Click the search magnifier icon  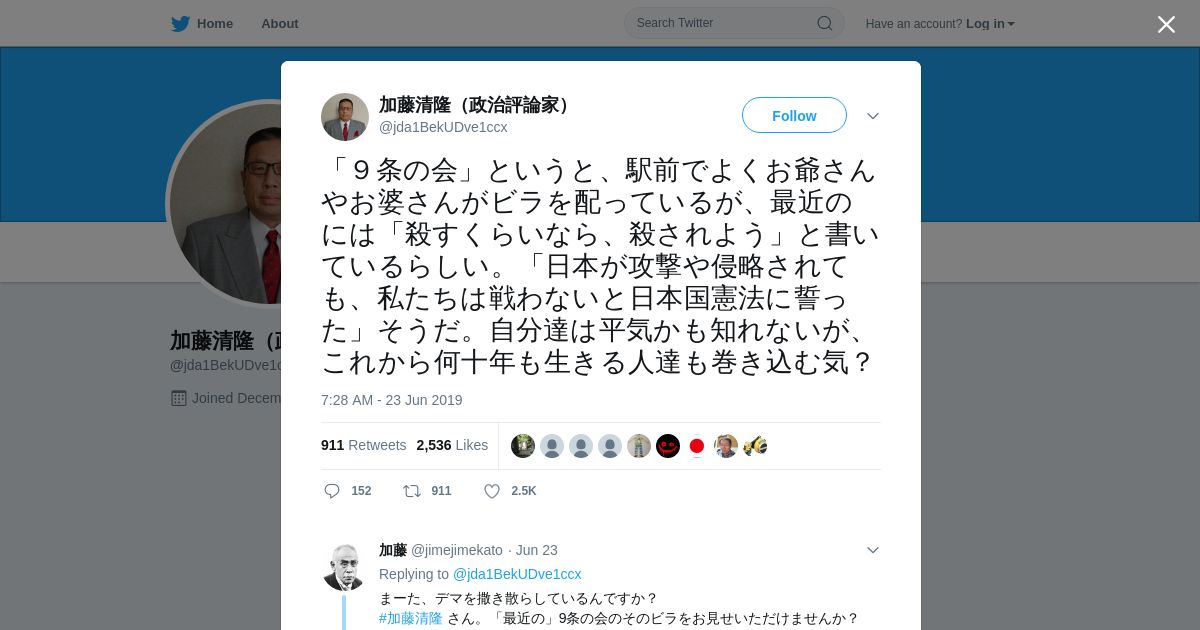825,23
